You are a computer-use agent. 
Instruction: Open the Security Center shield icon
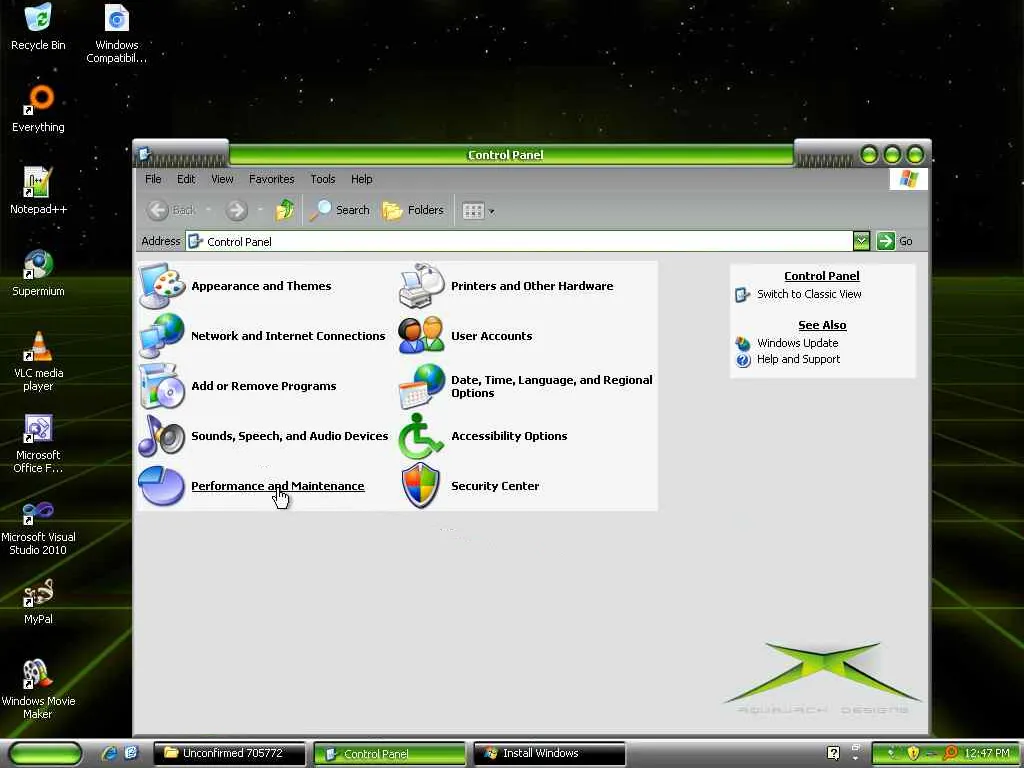422,486
